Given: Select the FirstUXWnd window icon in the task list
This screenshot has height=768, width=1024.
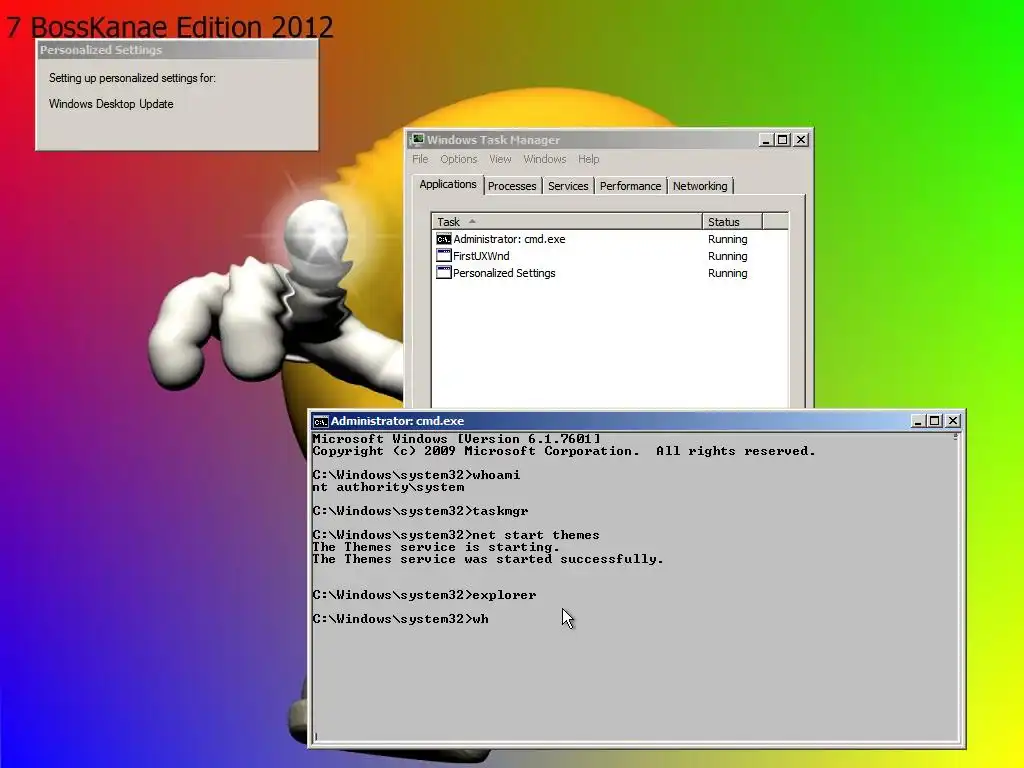Looking at the screenshot, I should (443, 256).
